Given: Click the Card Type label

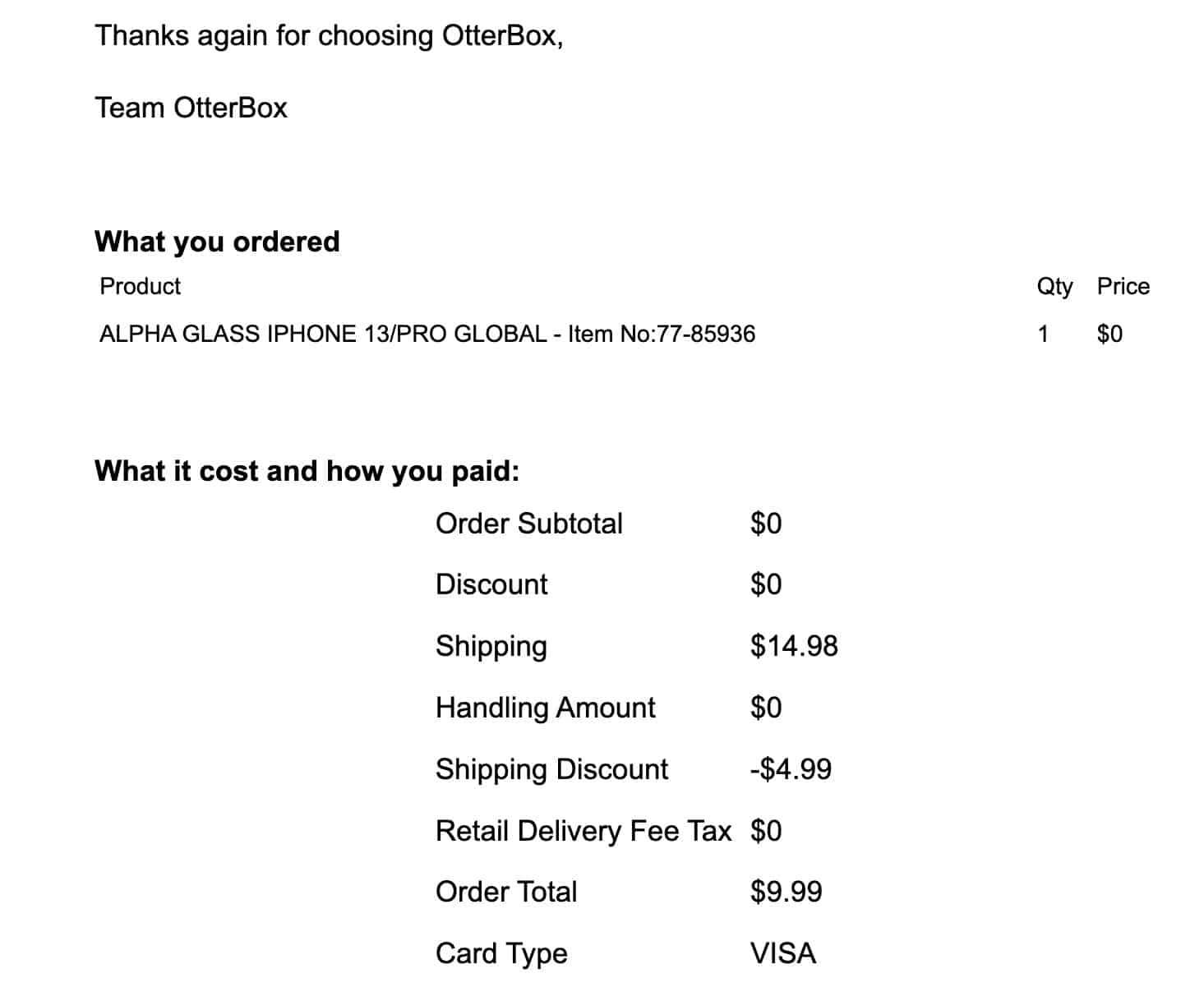Looking at the screenshot, I should [501, 953].
